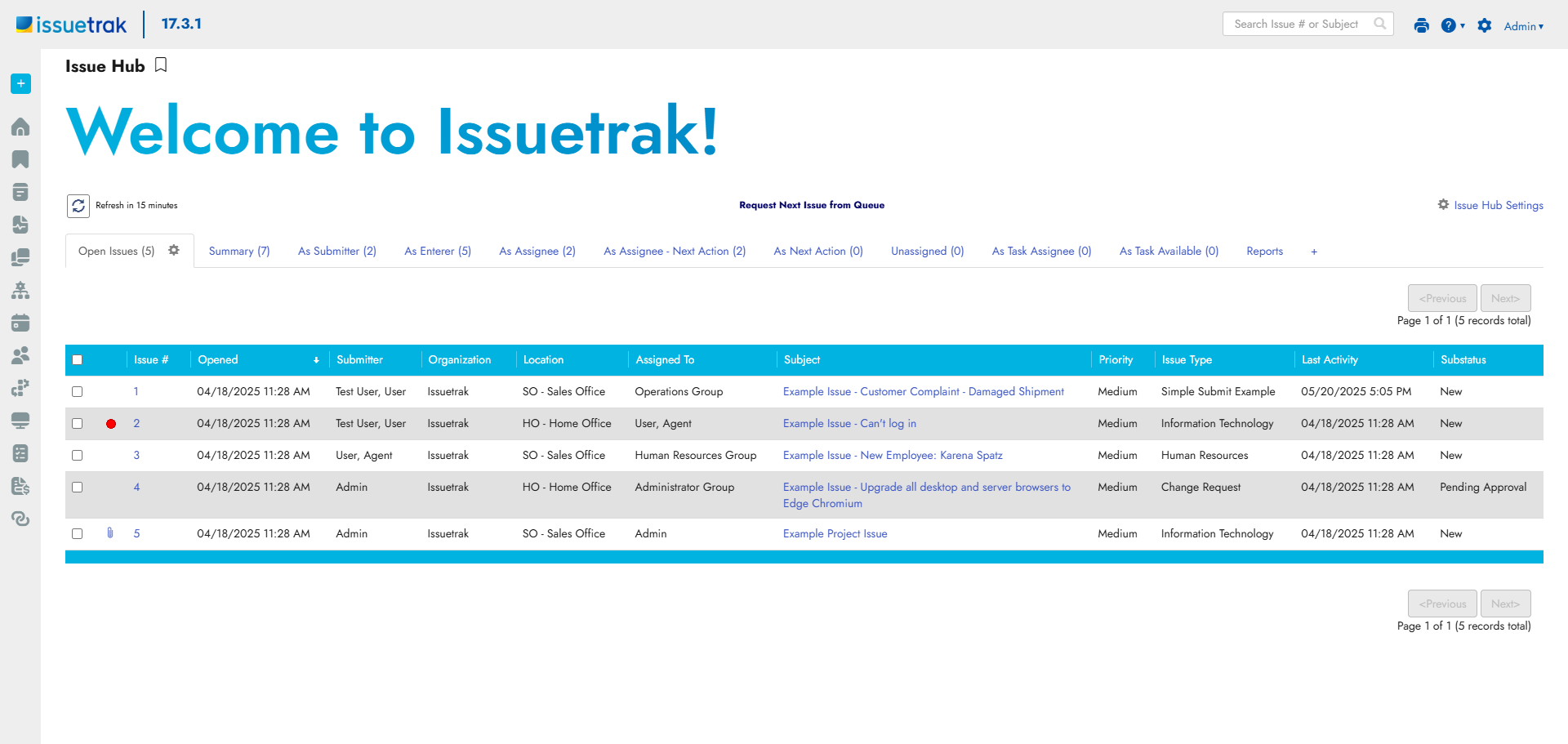Click the Issuetrak logo
Viewport: 1568px width, 744px height.
coord(72,25)
